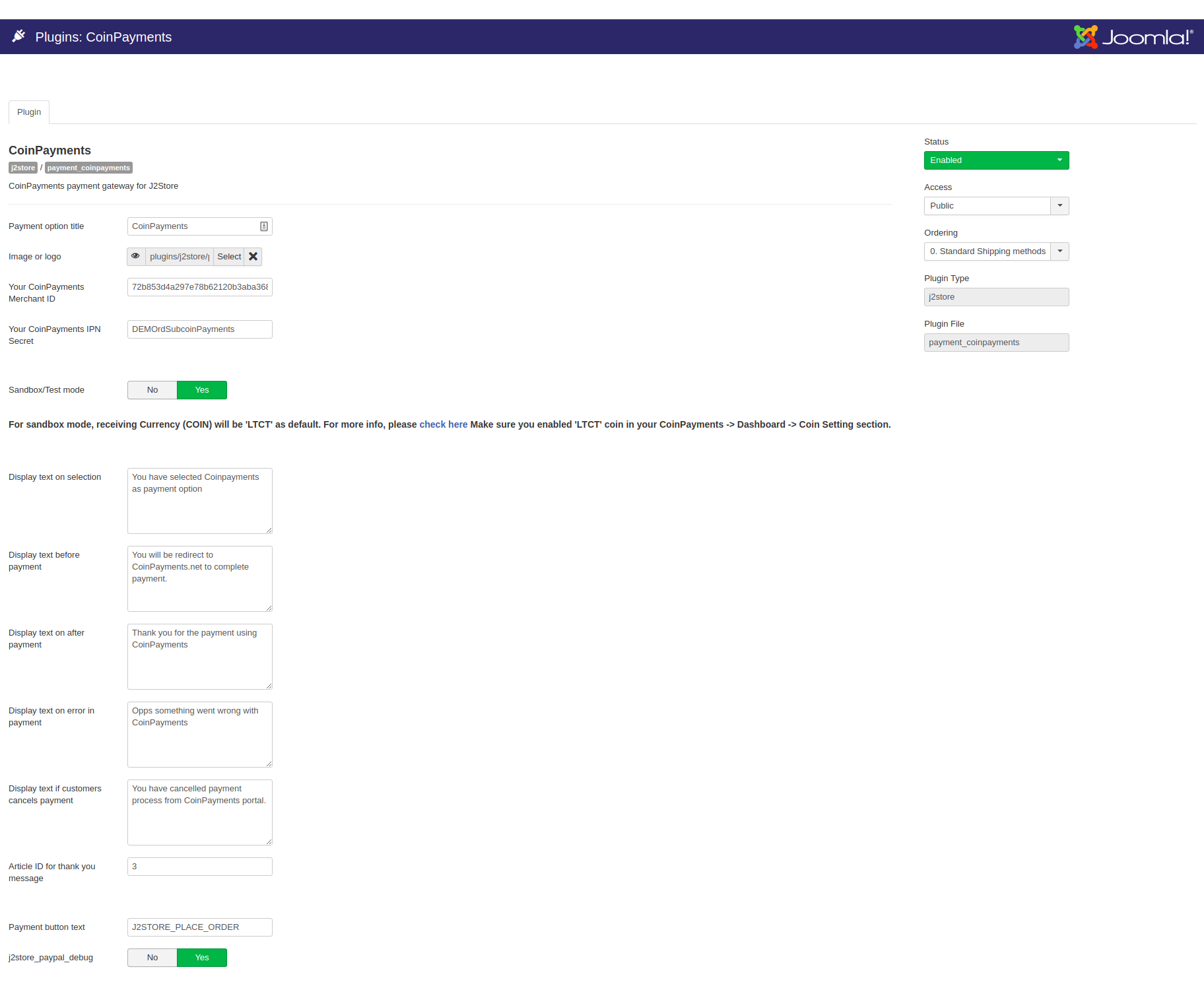Edit the IPN Secret field
This screenshot has width=1204, height=992.
point(200,329)
